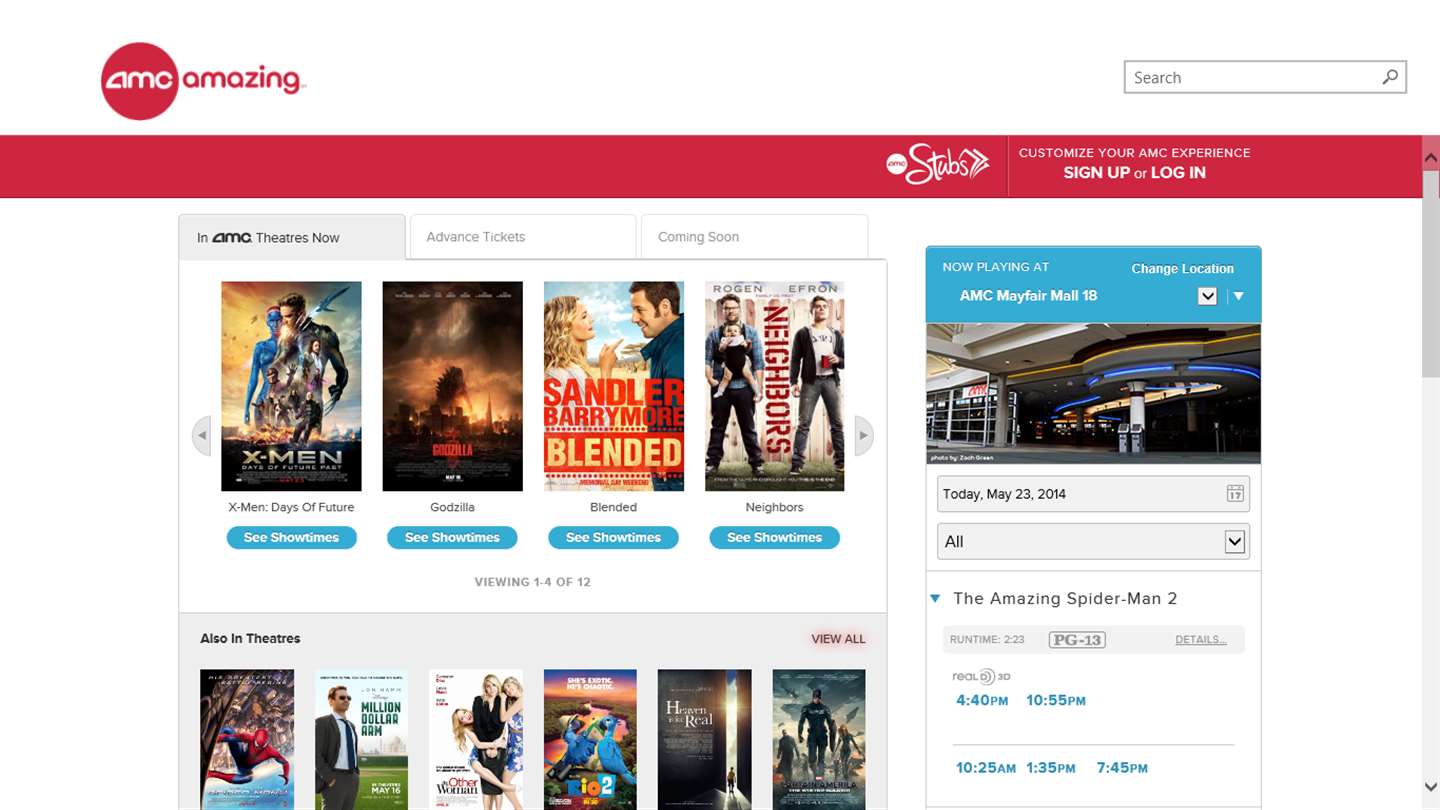Image resolution: width=1440 pixels, height=810 pixels.
Task: Switch to Advance Tickets tab
Action: coord(523,237)
